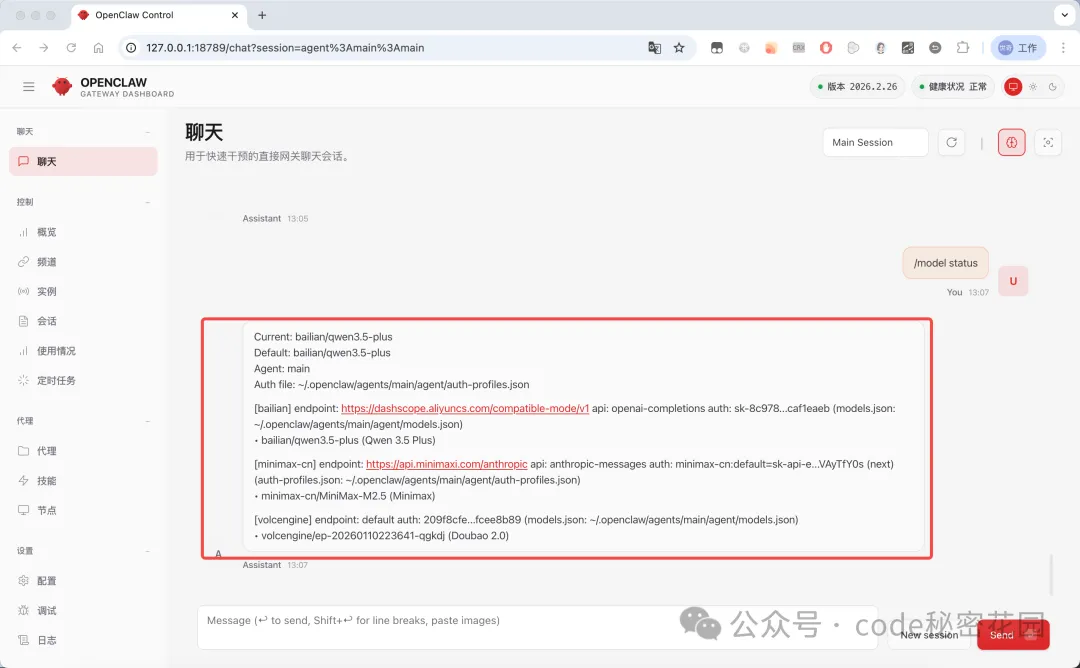Open 使用情况 usage in sidebar
Viewport: 1080px width, 668px height.
(83, 351)
